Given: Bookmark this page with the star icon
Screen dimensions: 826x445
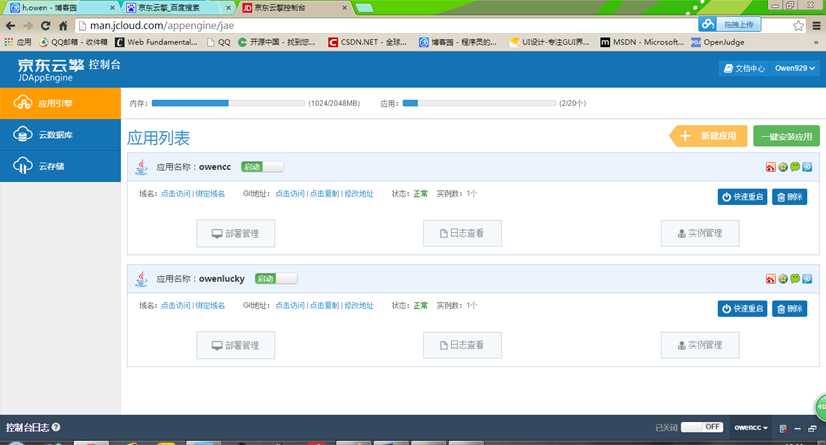Looking at the screenshot, I should click(798, 25).
